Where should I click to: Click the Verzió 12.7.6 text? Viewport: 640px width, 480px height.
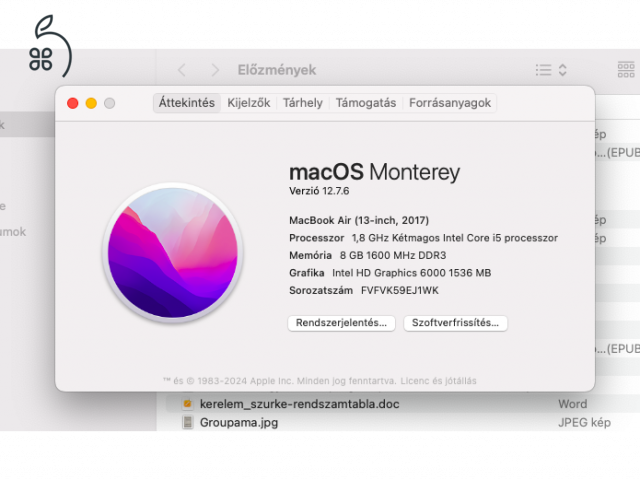tap(319, 191)
